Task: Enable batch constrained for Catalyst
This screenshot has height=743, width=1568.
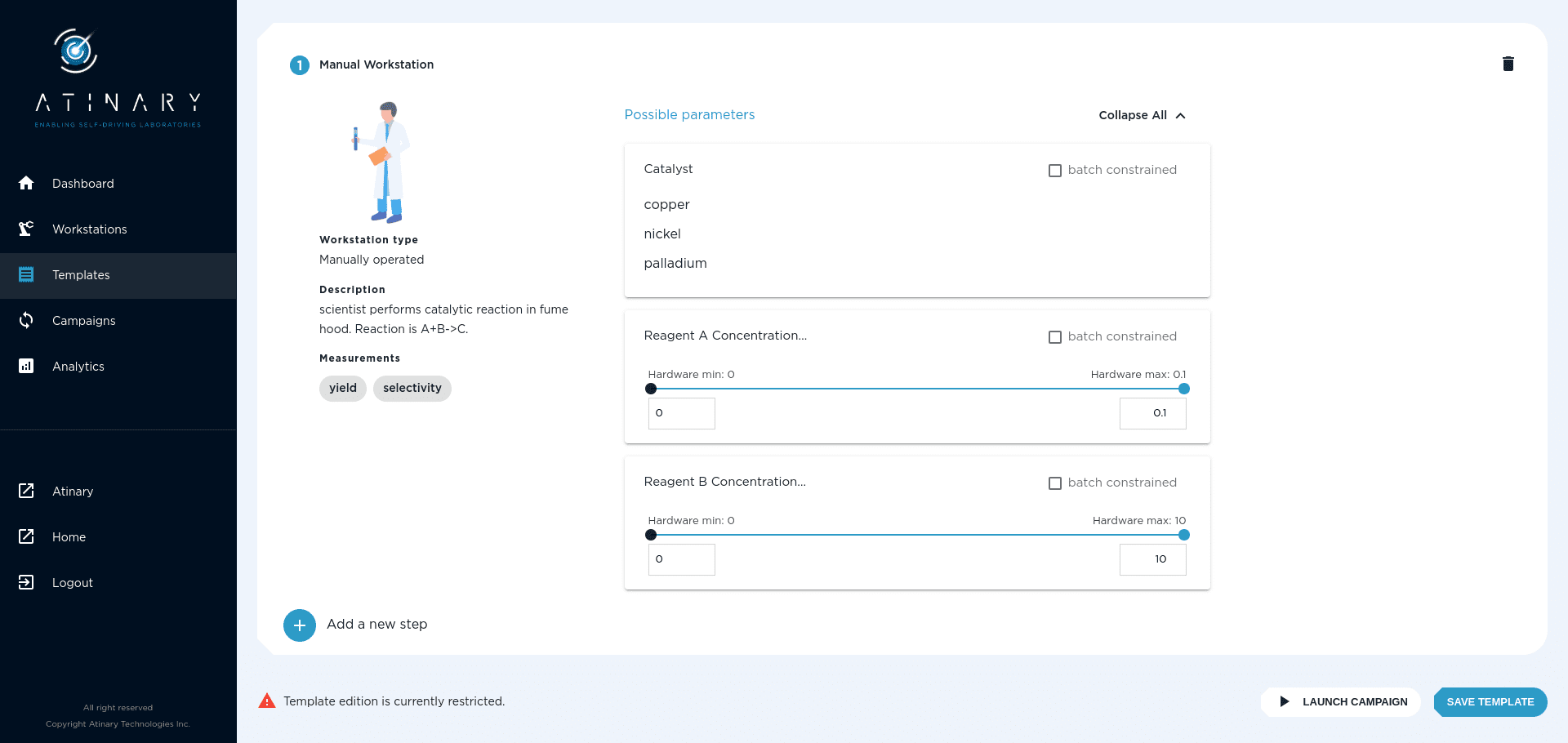Action: click(x=1055, y=171)
